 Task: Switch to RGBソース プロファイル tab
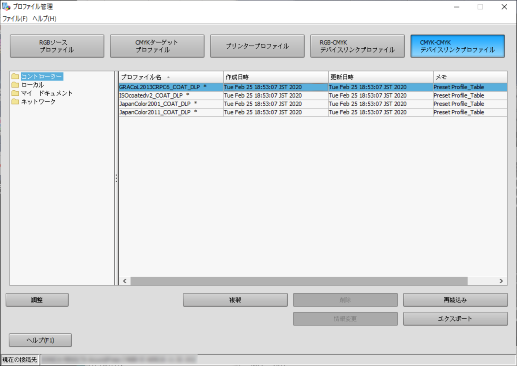coord(57,46)
